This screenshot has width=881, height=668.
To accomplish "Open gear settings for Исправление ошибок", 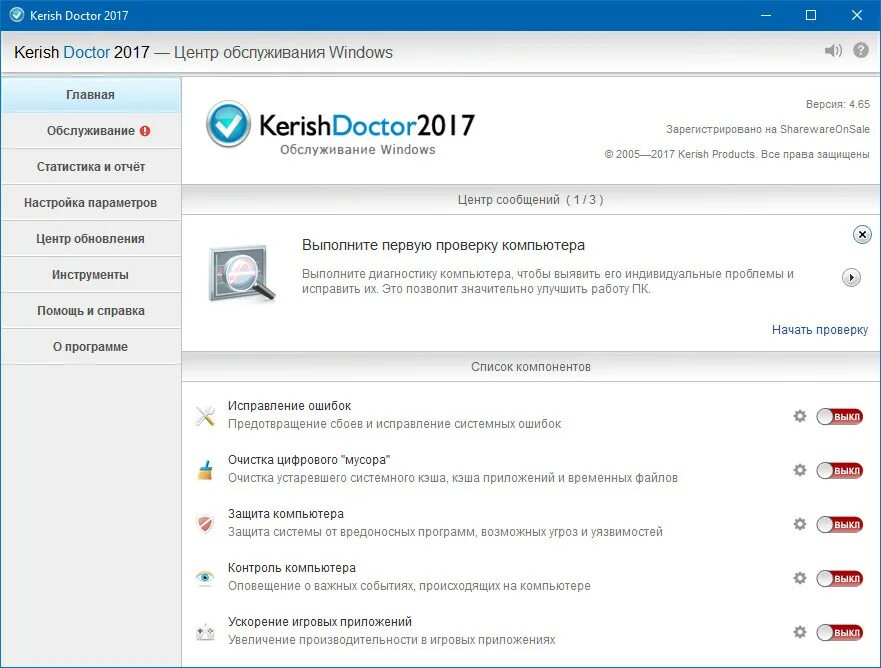I will coord(800,416).
